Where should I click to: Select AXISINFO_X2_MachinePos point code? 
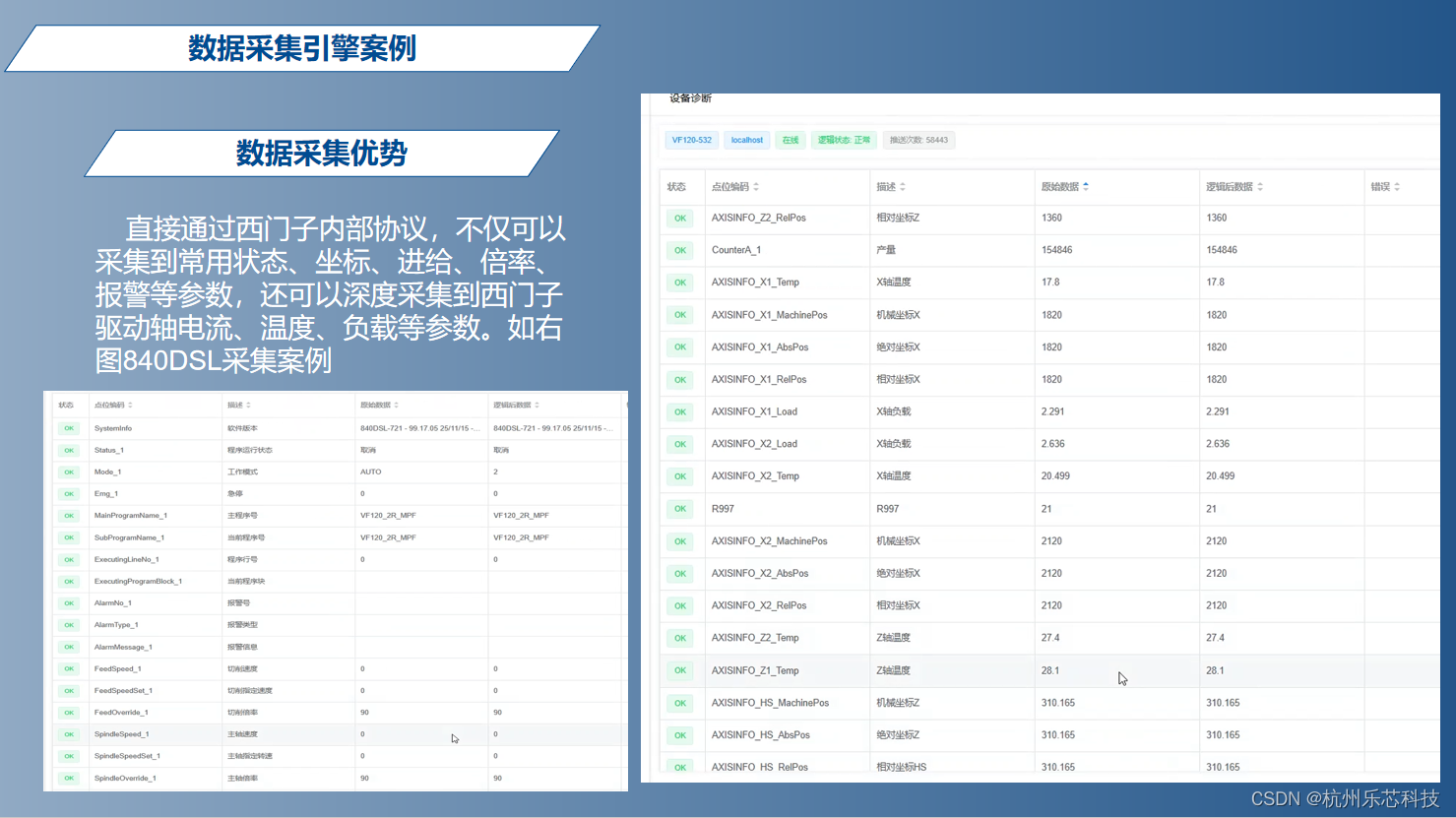[x=770, y=541]
